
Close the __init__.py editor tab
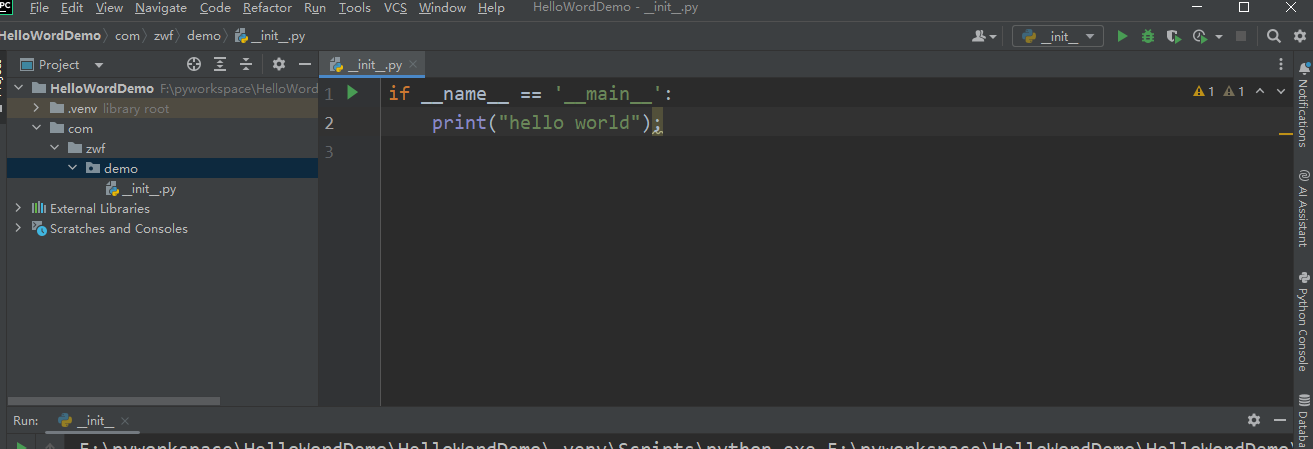(x=414, y=65)
